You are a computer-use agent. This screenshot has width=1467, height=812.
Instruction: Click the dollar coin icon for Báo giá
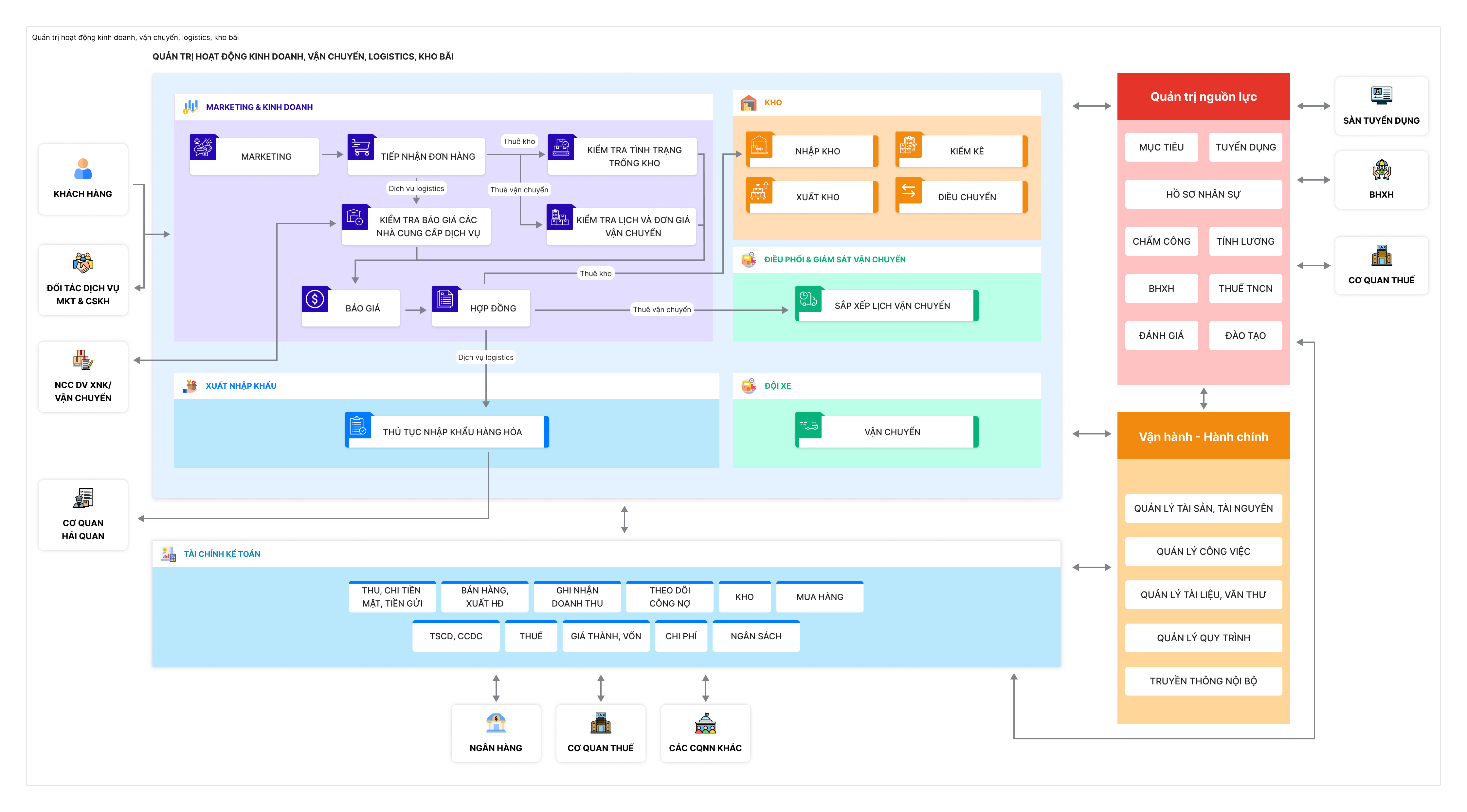point(315,299)
